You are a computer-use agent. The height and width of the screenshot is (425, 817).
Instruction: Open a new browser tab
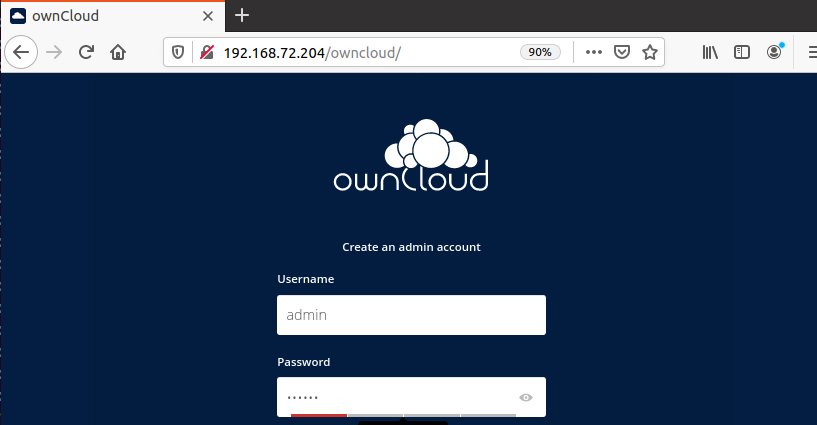pos(242,16)
